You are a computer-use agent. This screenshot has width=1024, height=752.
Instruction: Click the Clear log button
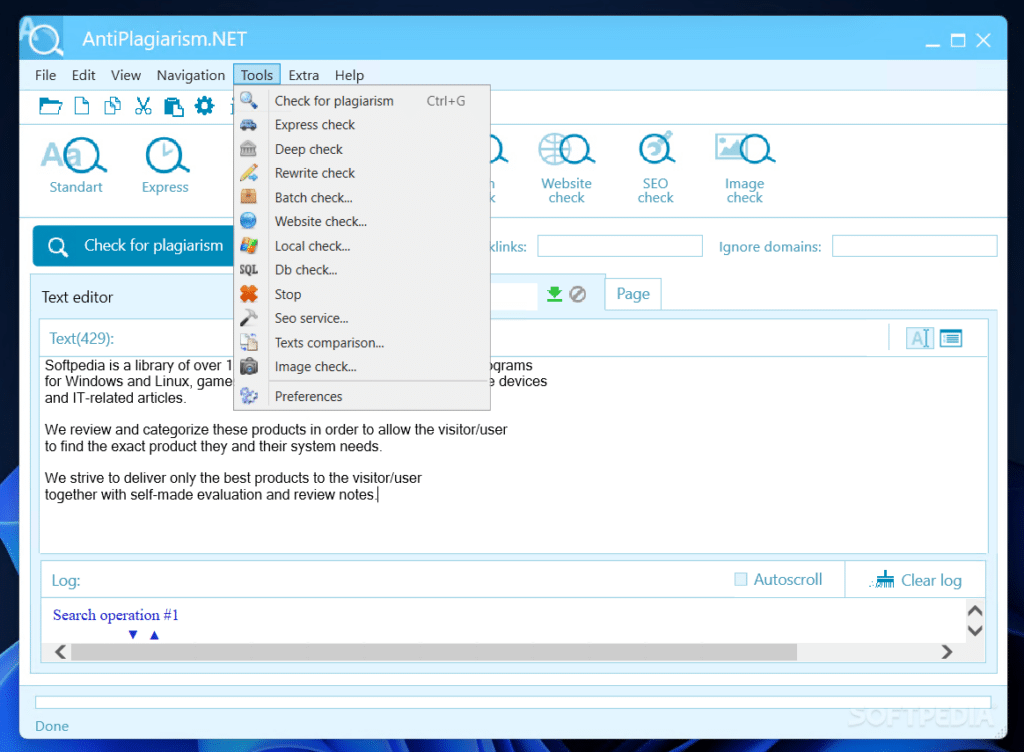point(916,580)
